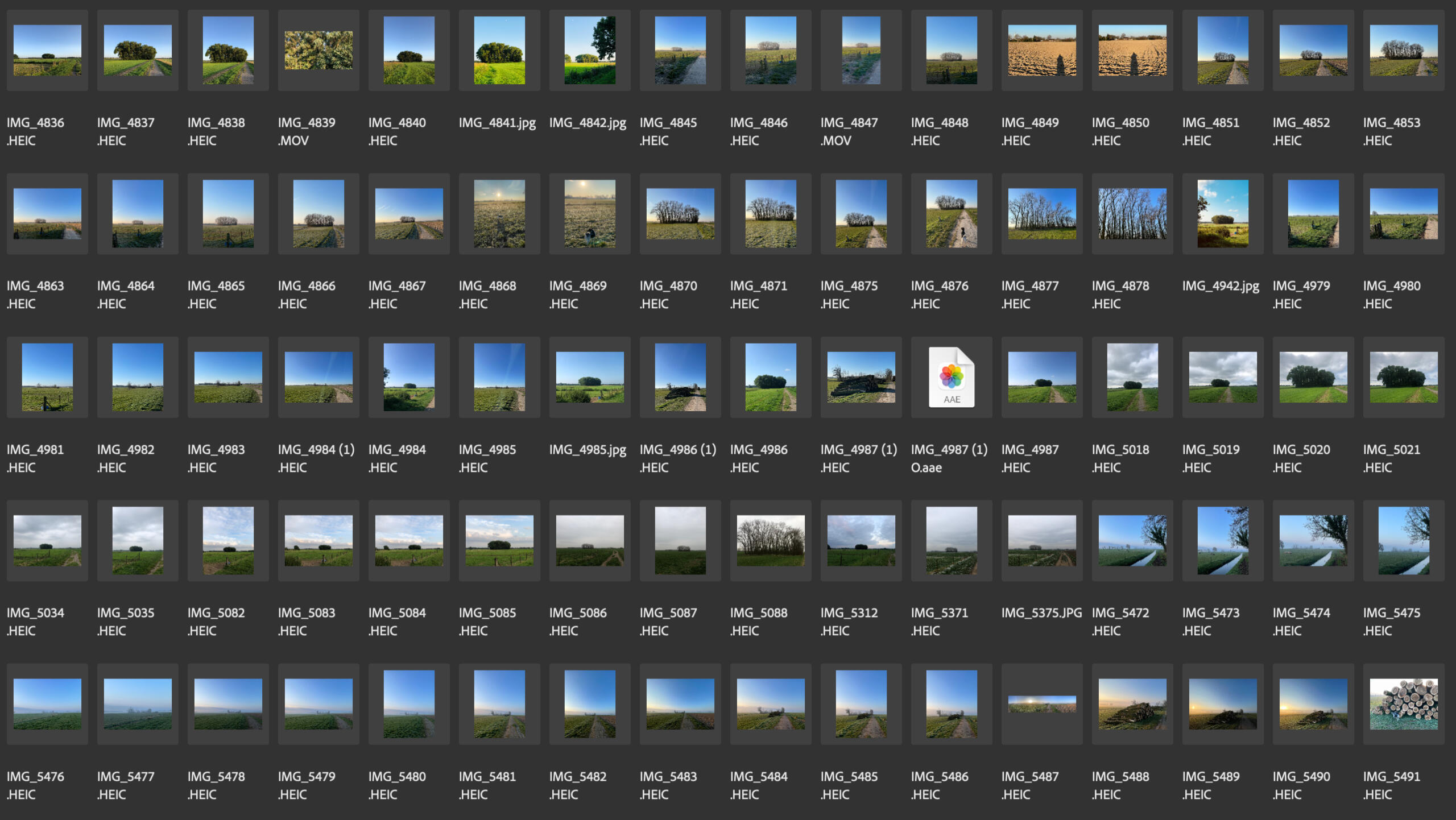Select IMG_4987 (1).HEIC log pile thumbnail
This screenshot has height=820, width=1456.
point(861,377)
